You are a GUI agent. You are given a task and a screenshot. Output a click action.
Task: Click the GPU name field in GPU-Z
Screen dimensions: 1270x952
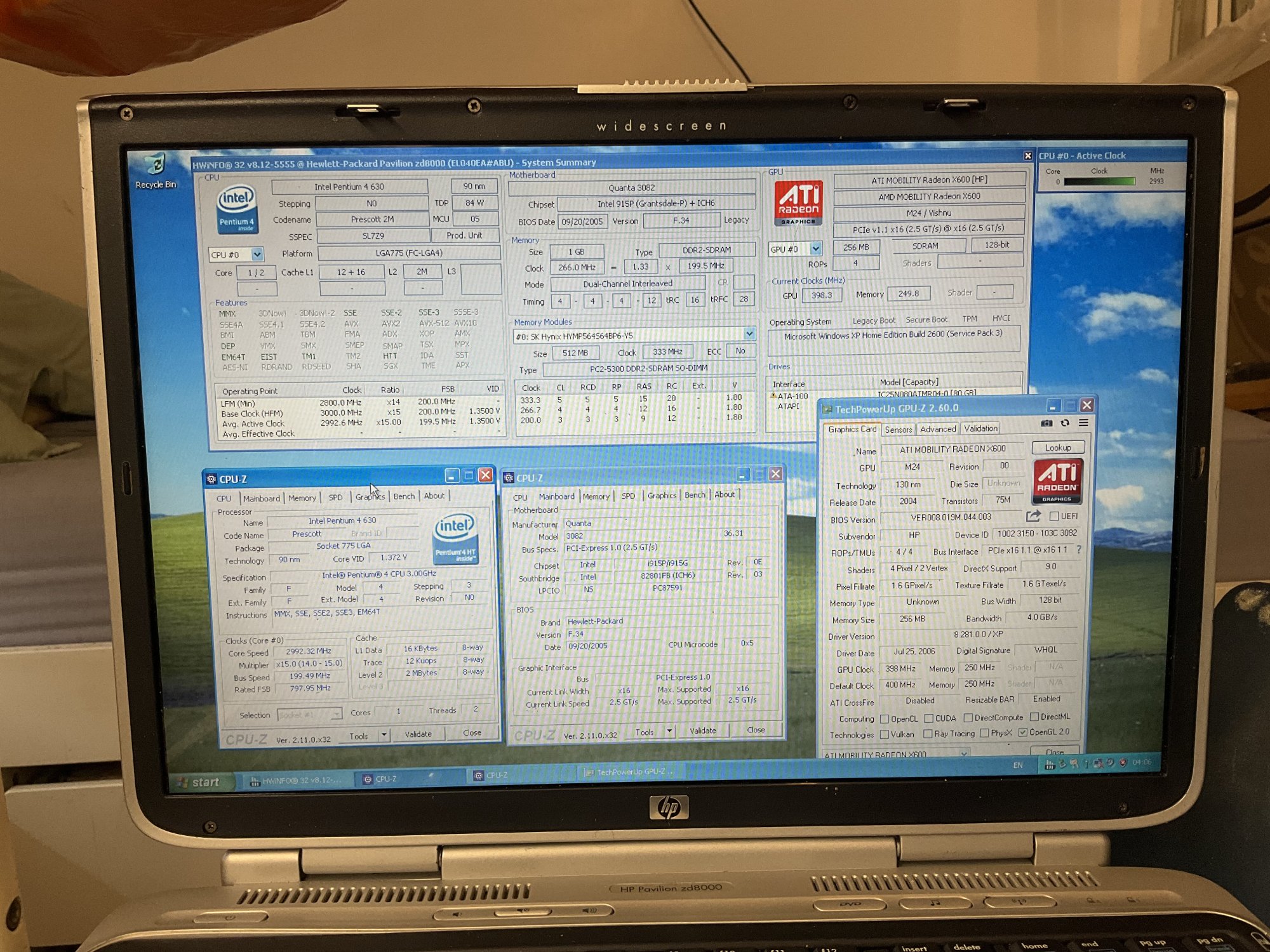pos(952,449)
